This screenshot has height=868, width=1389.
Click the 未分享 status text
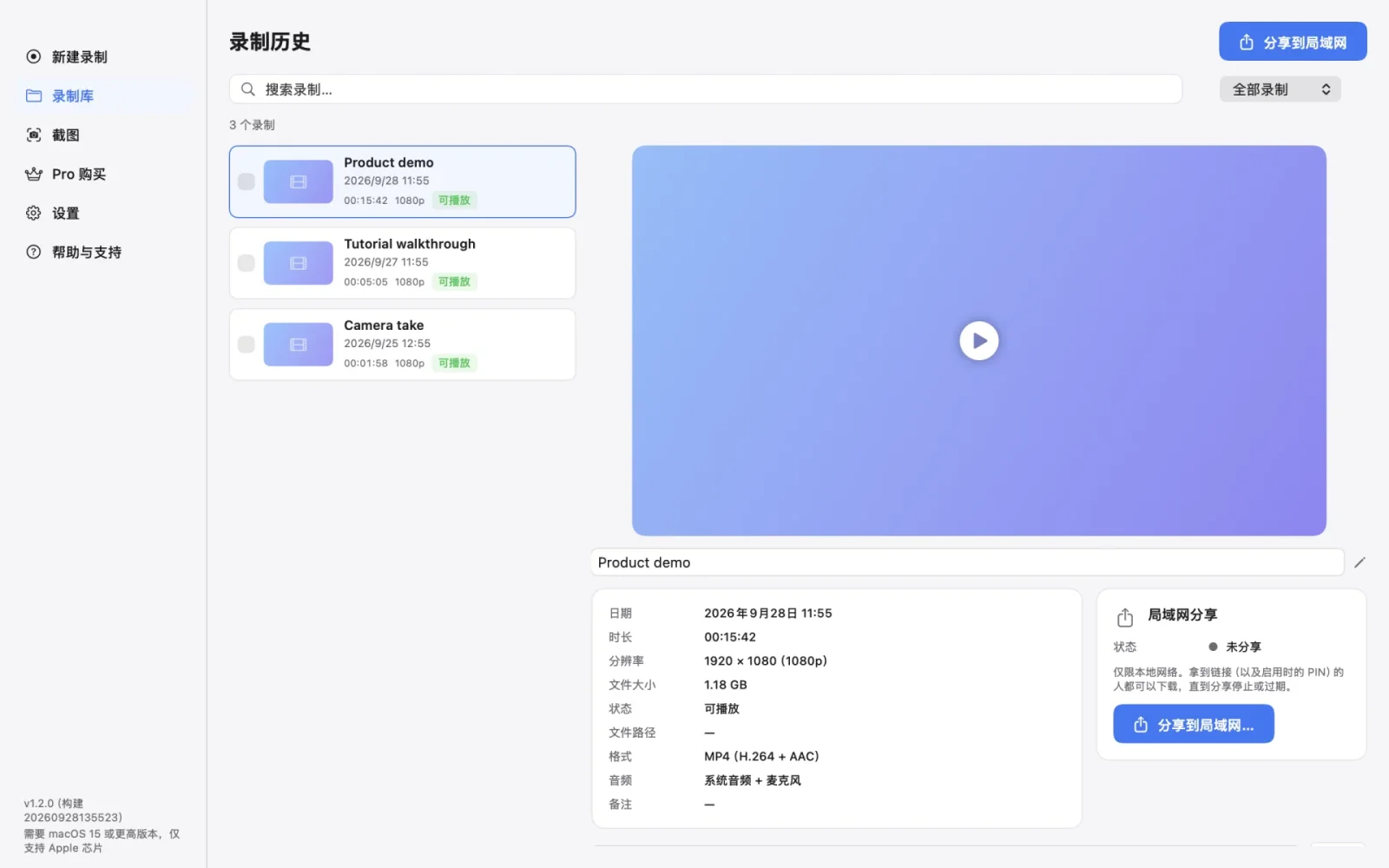(1243, 647)
